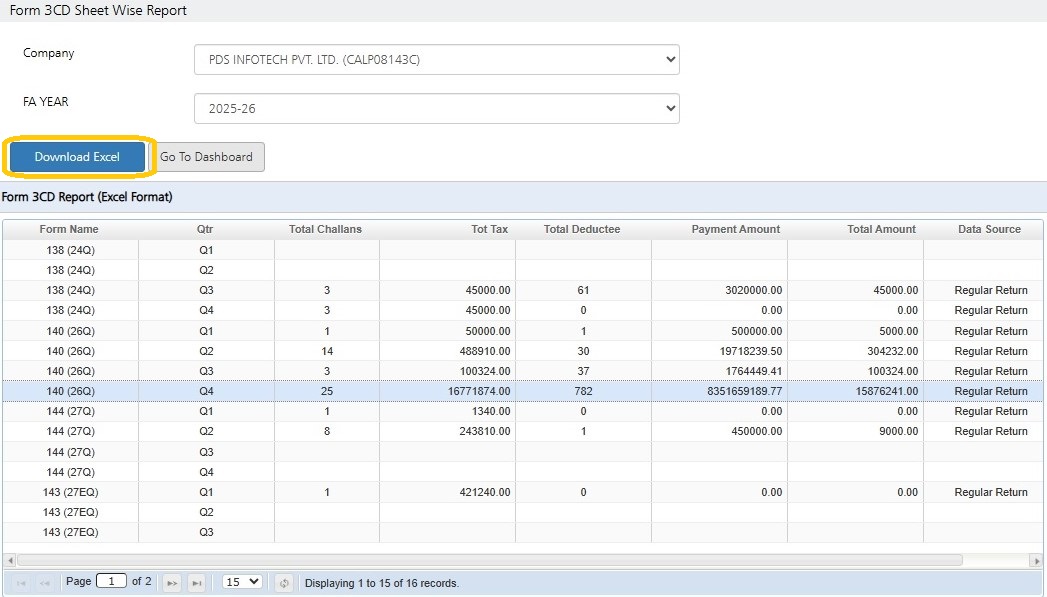Click payment amount 19718239.50

click(x=751, y=351)
